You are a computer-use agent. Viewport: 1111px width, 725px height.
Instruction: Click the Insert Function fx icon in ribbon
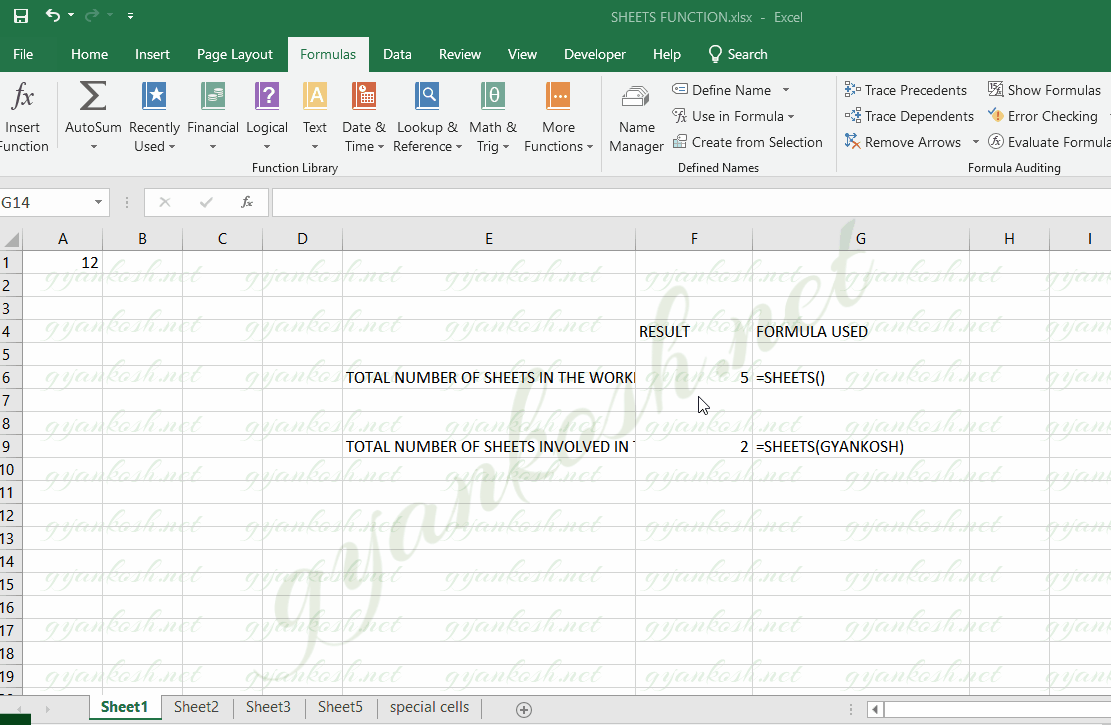tap(23, 96)
